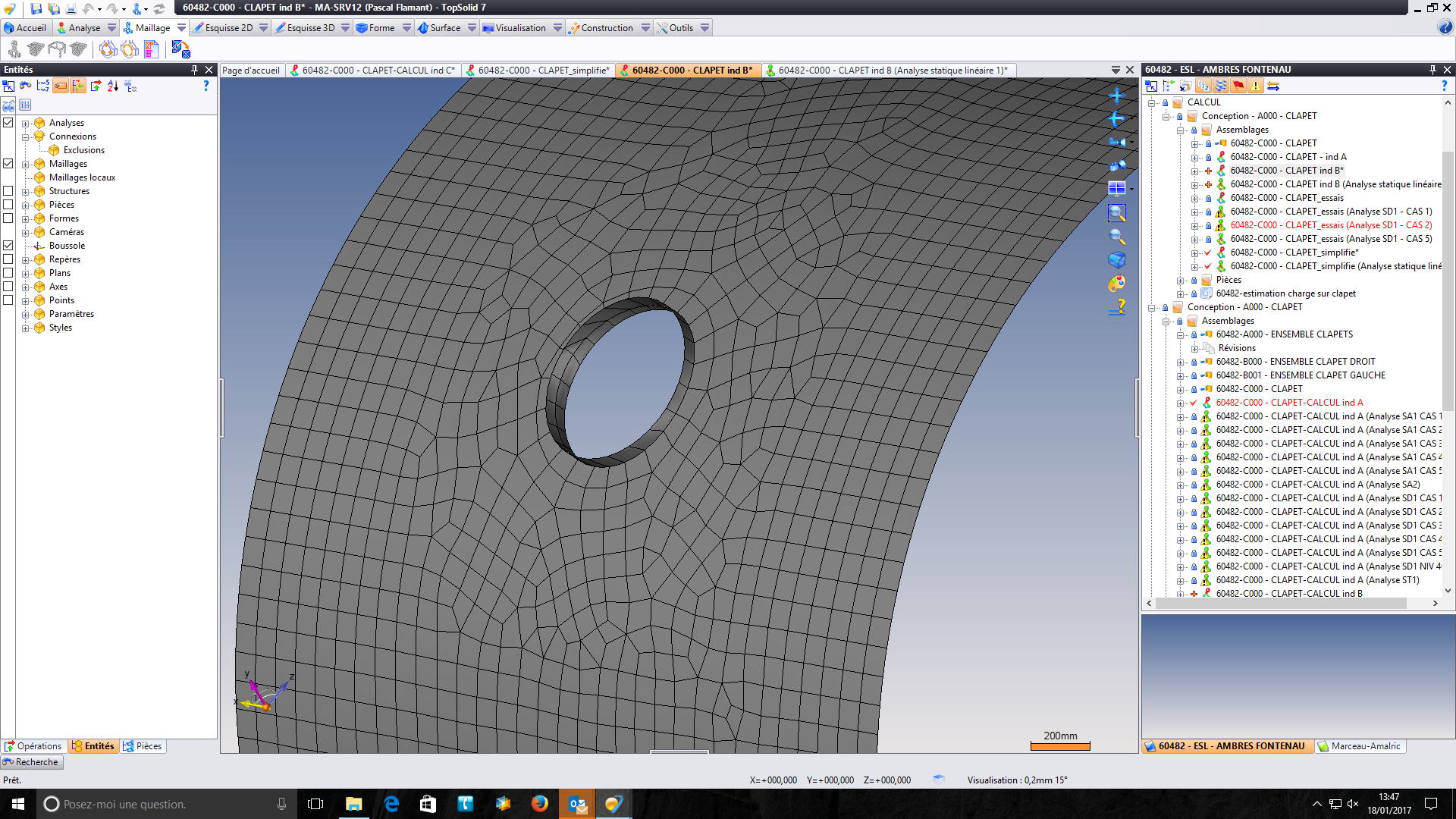The height and width of the screenshot is (819, 1456).
Task: Click the first mesh figure icon in ribbon
Action: click(14, 49)
